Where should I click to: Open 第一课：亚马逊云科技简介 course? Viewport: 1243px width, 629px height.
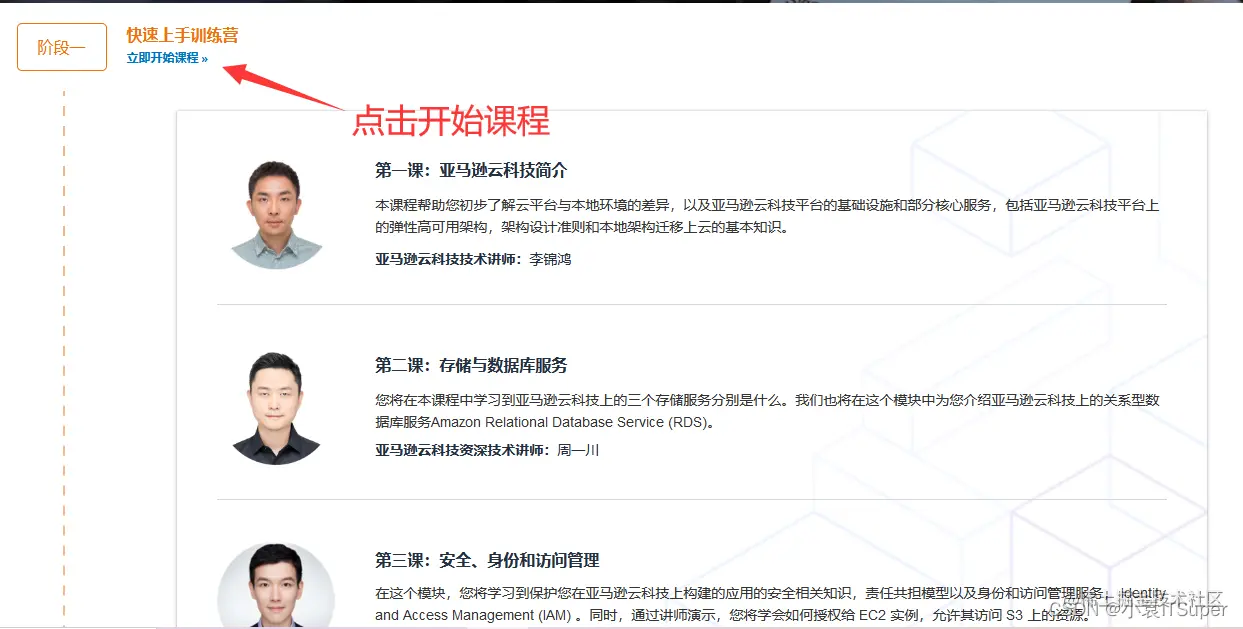pos(472,170)
